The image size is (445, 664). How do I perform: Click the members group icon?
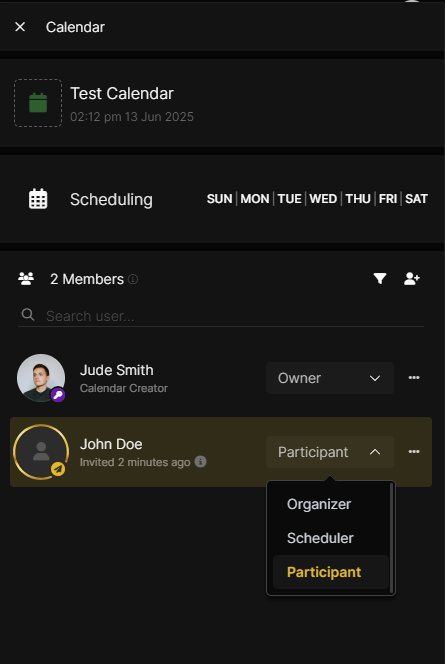26,279
